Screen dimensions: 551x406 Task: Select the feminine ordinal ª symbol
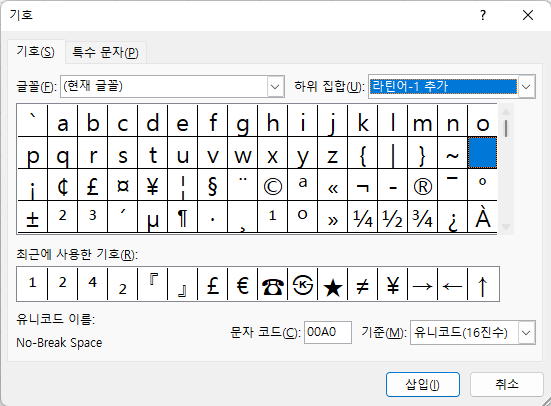303,185
